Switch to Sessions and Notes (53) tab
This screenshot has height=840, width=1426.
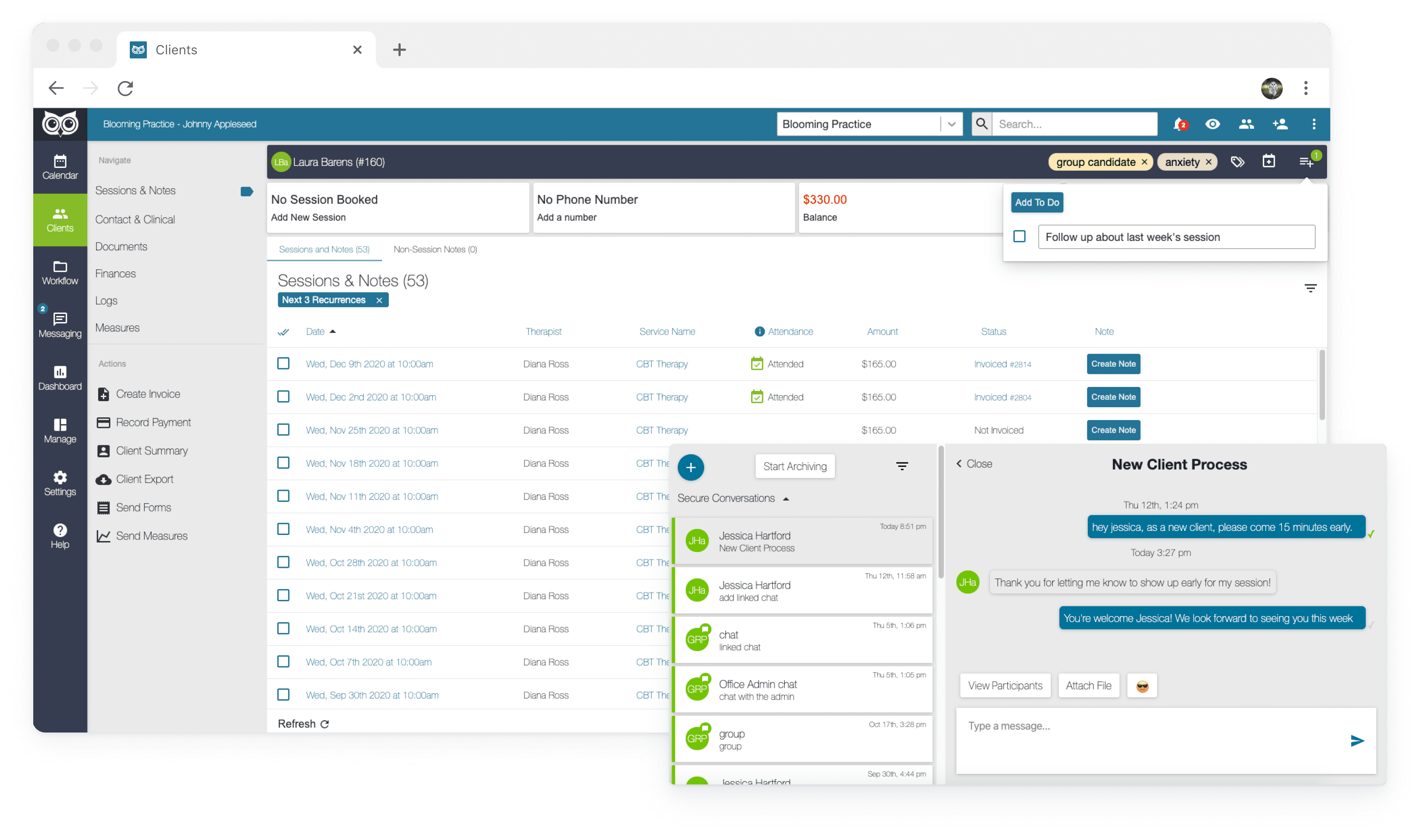click(x=324, y=249)
